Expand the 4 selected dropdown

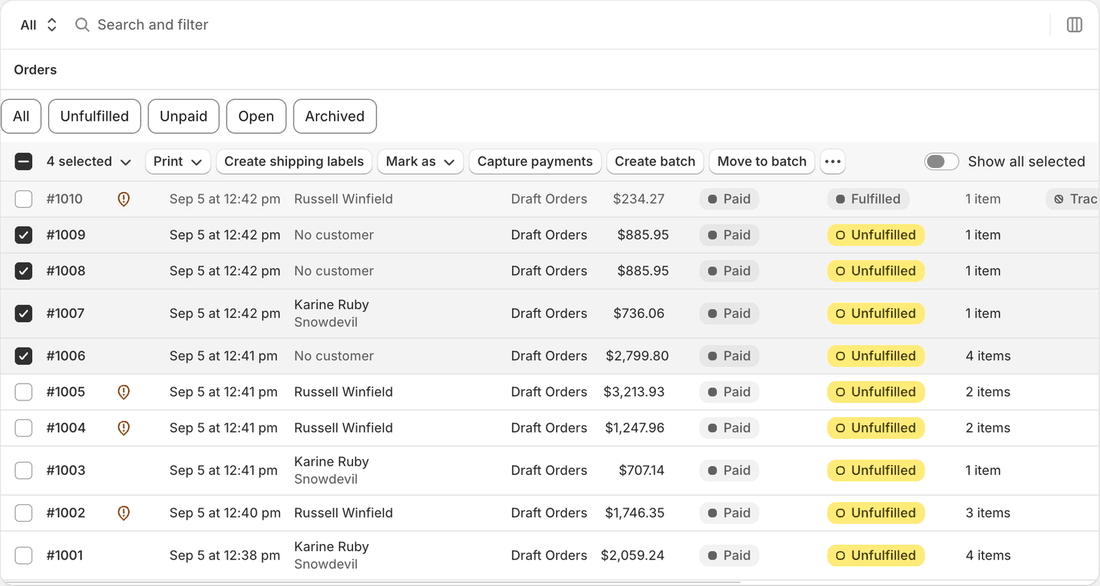[x=88, y=161]
